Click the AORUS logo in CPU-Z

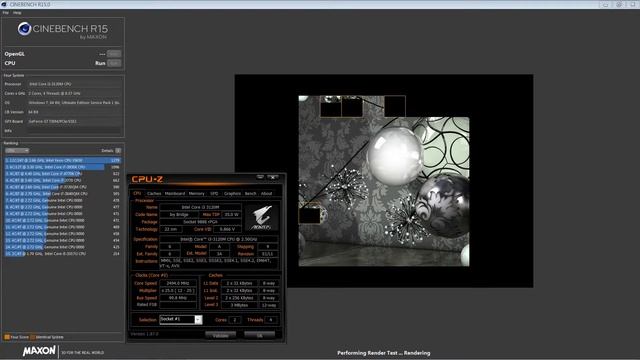coord(262,217)
